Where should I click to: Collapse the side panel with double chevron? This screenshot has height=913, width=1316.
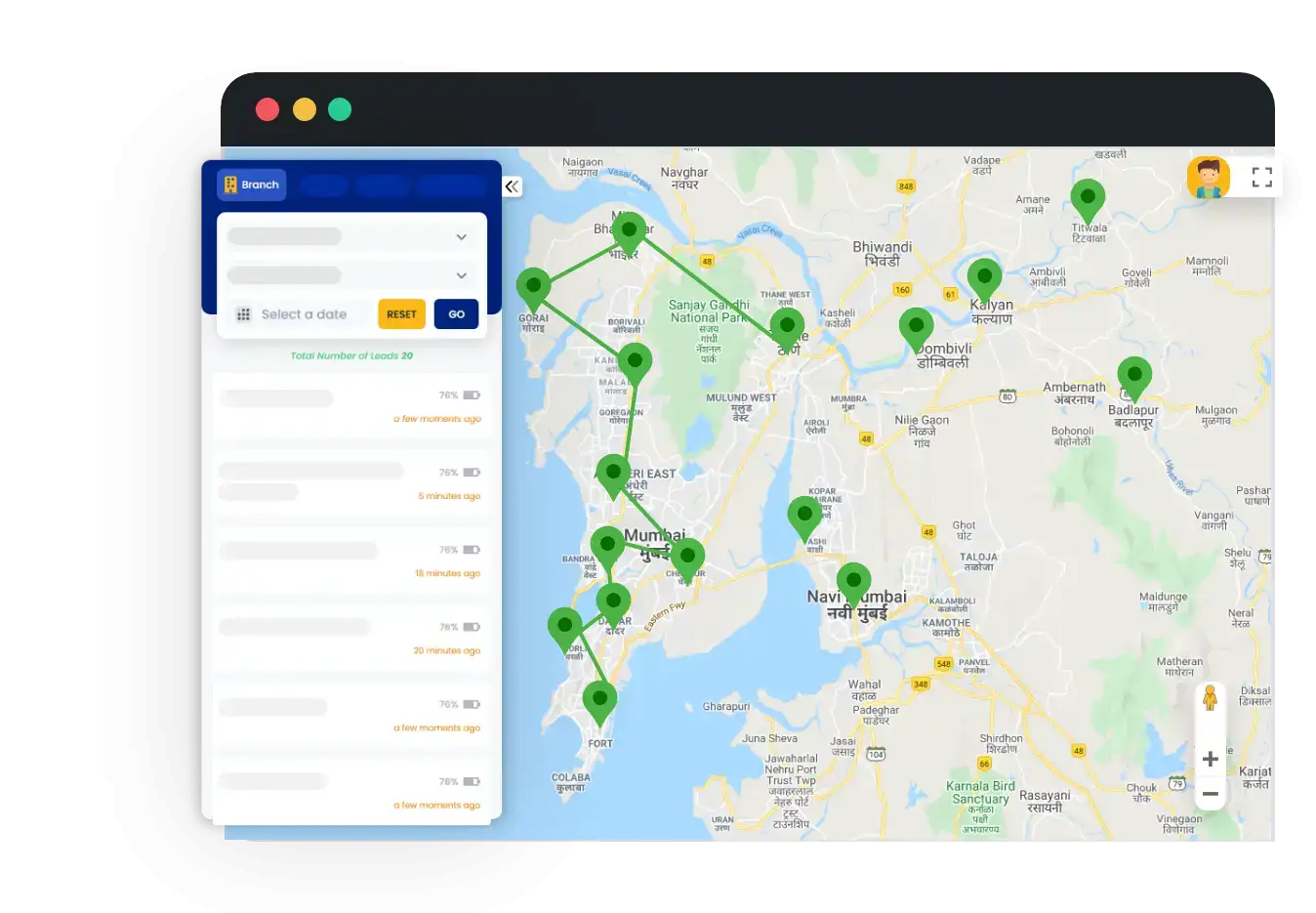point(513,187)
